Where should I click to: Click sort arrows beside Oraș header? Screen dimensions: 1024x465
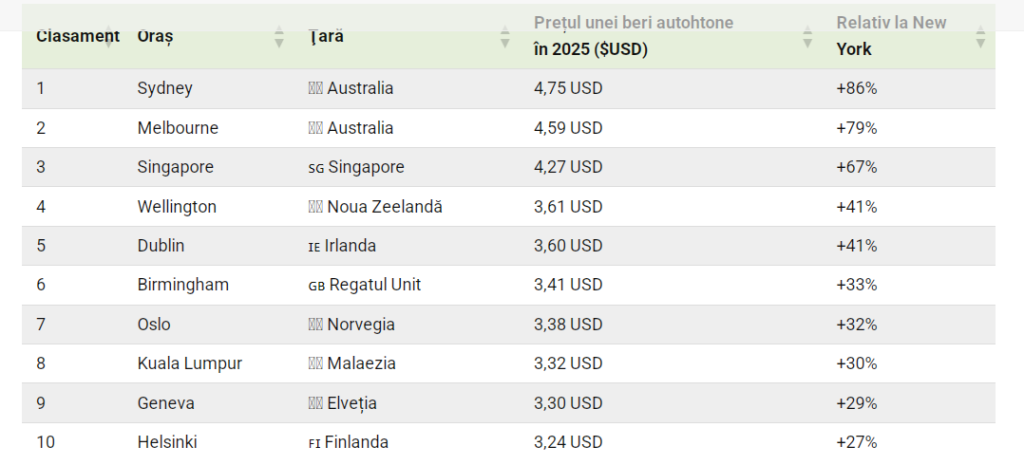coord(279,37)
